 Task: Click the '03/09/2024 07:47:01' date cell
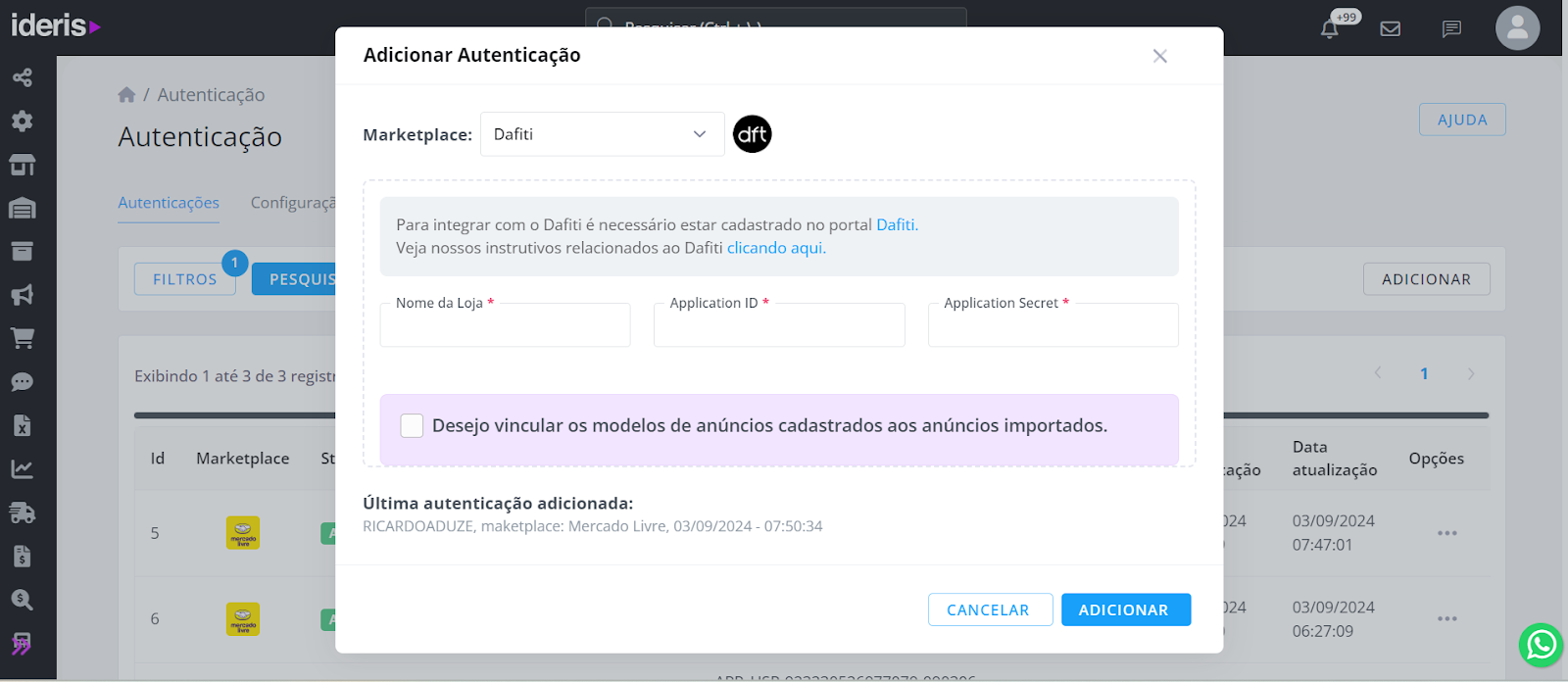coord(1333,533)
